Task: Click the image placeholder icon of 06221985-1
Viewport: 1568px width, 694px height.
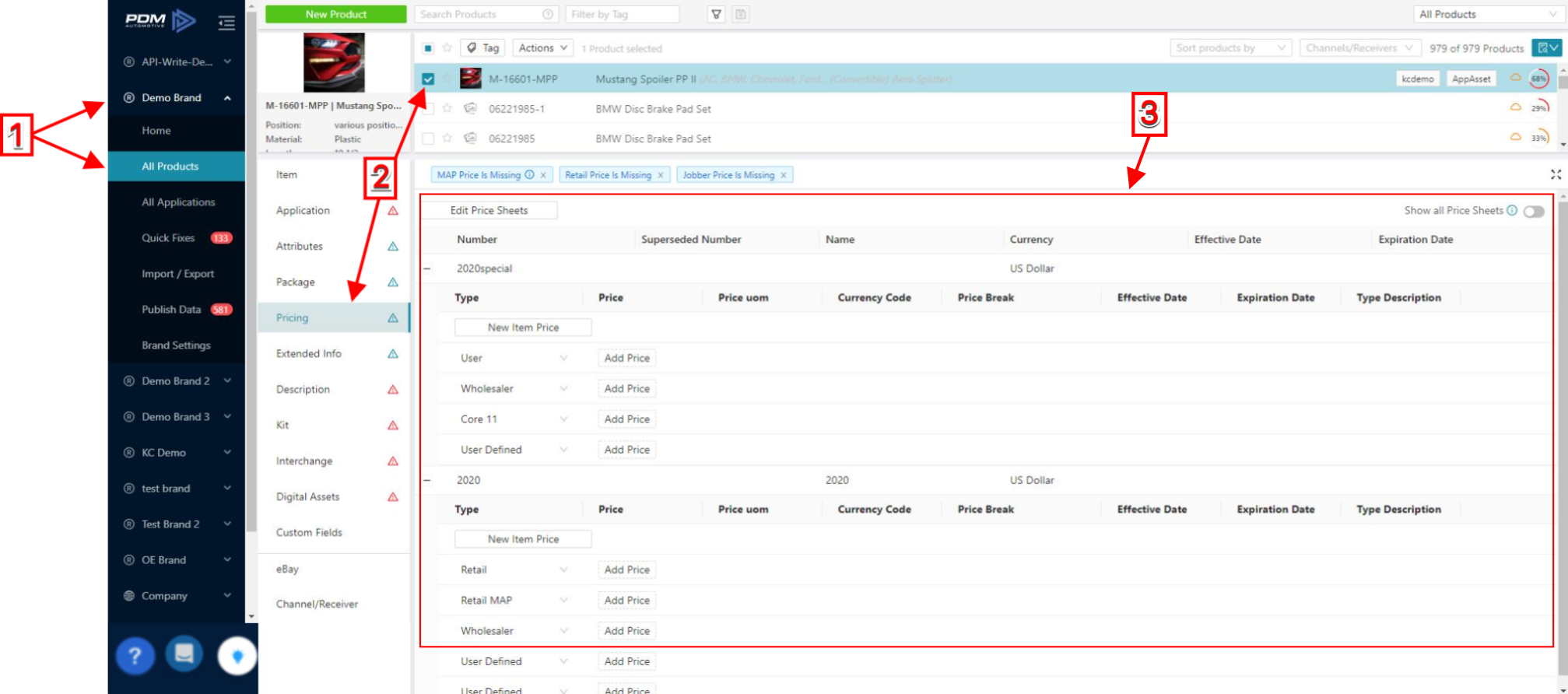Action: point(470,108)
